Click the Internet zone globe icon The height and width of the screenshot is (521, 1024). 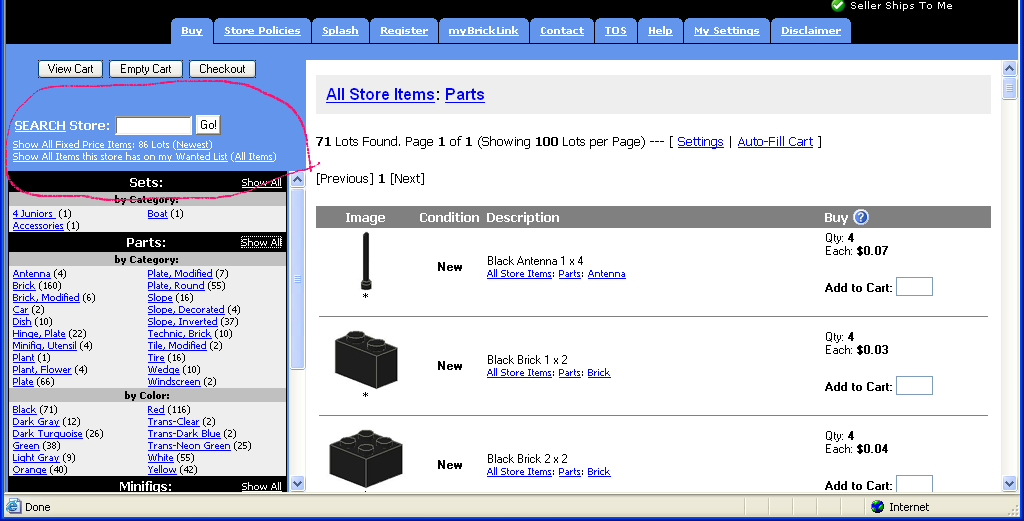878,507
